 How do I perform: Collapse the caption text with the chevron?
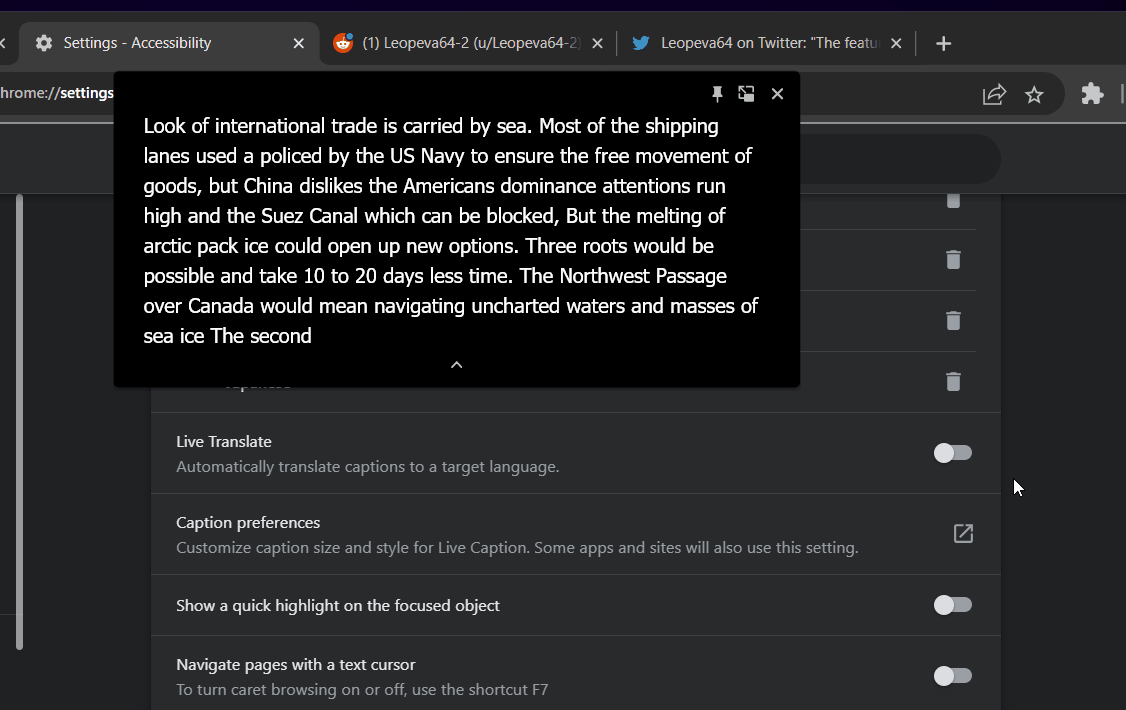pos(456,365)
